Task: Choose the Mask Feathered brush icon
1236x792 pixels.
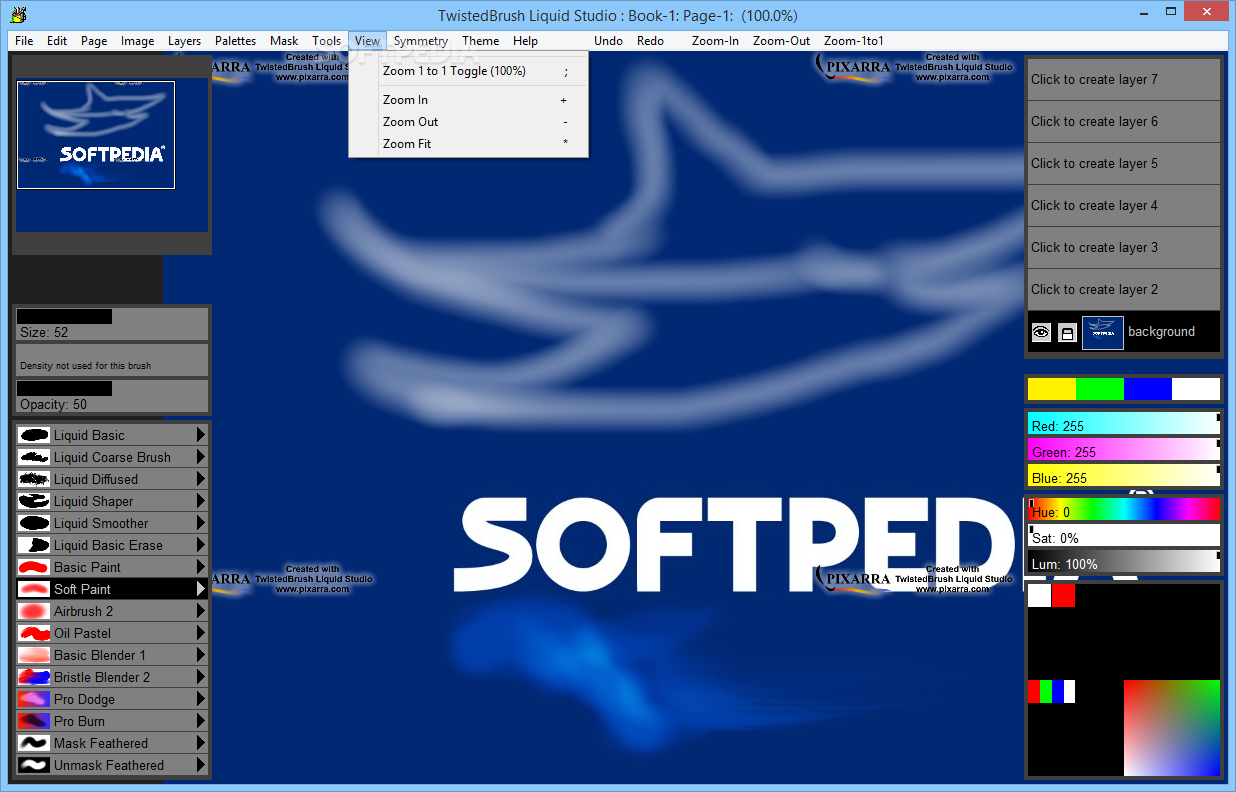Action: 34,743
